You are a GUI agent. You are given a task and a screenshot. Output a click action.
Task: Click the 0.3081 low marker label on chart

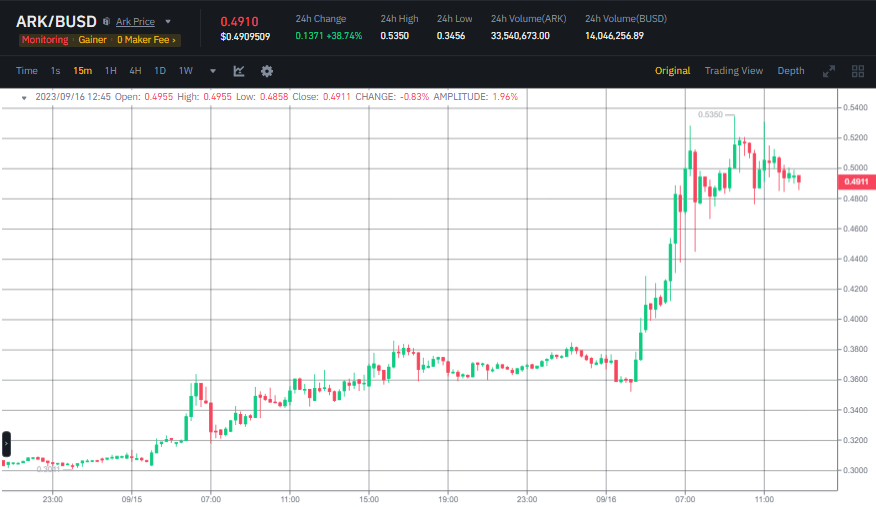point(48,469)
